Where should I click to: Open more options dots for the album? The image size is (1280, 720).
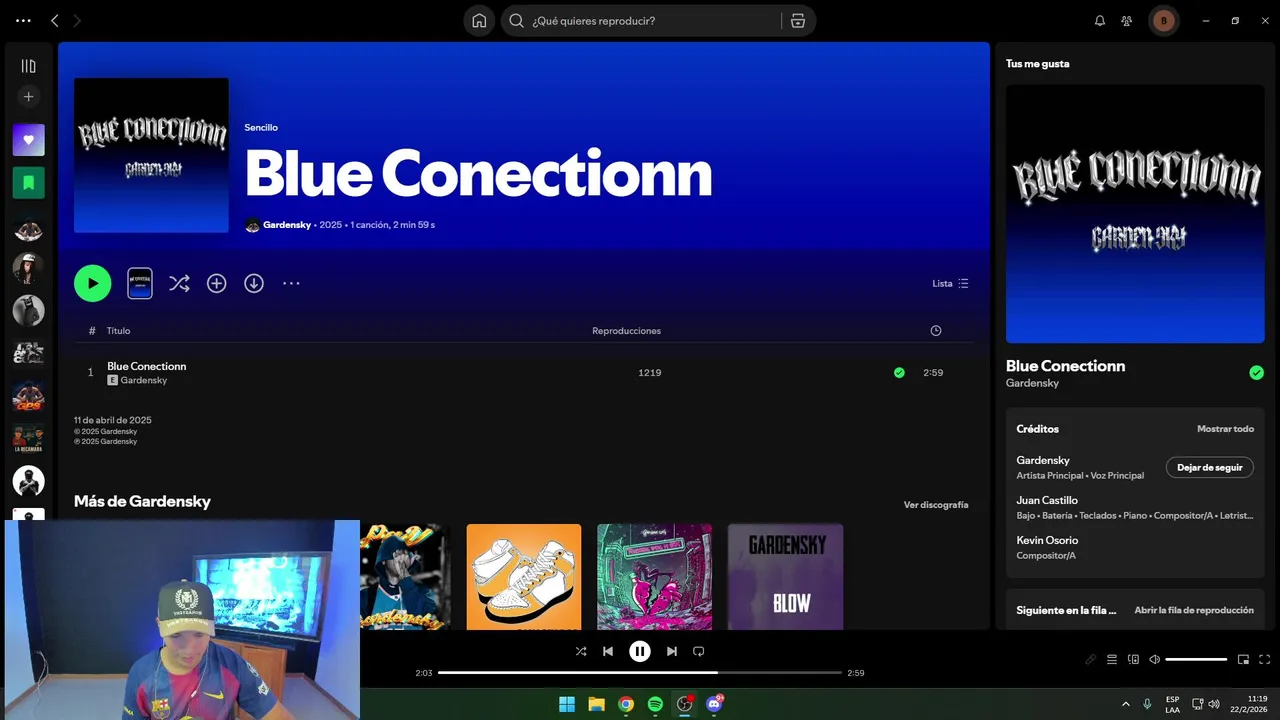291,283
